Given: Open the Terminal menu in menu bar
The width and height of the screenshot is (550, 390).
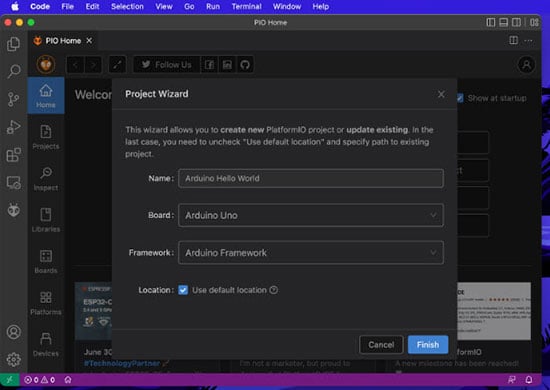Looking at the screenshot, I should tap(246, 6).
